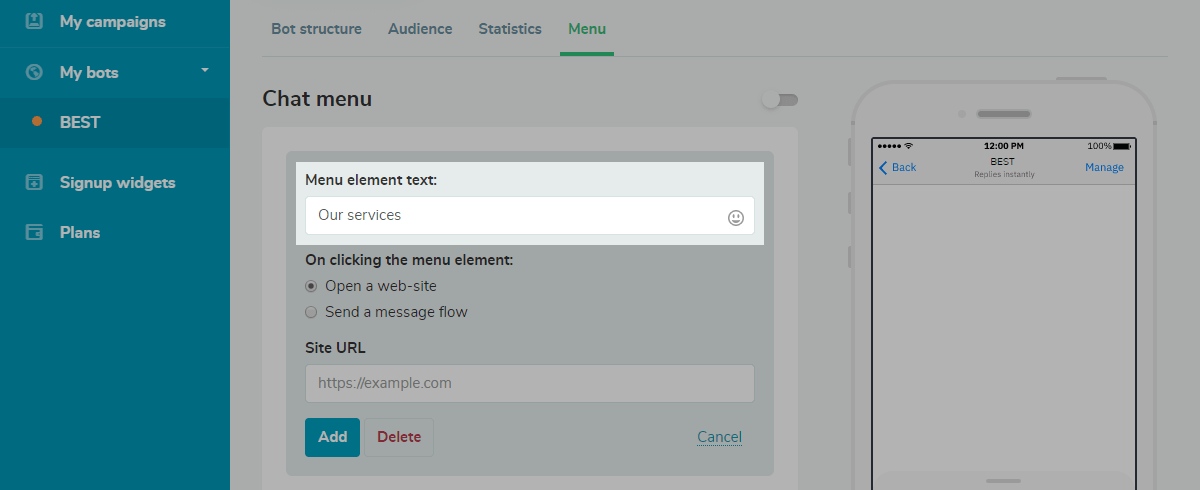Click the My bots globe icon
This screenshot has height=490, width=1200.
[x=34, y=72]
